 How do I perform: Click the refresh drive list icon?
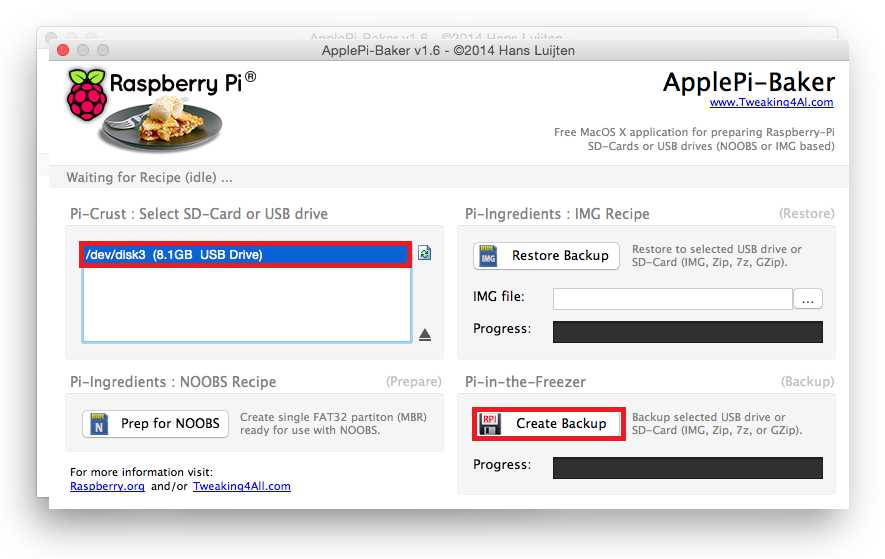click(x=425, y=254)
